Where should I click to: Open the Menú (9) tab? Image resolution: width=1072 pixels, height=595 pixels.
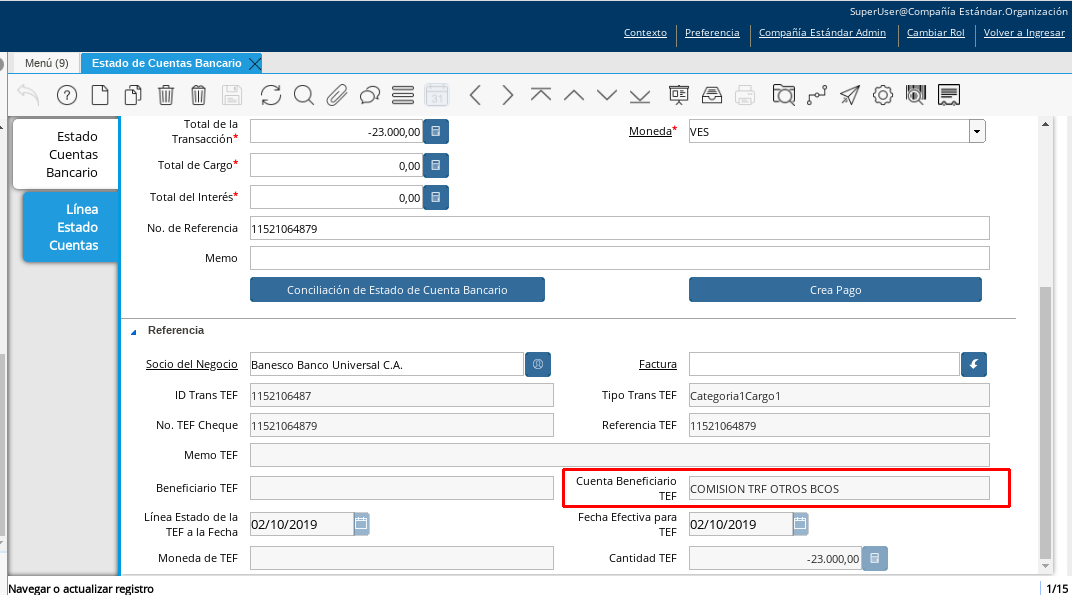[x=46, y=63]
